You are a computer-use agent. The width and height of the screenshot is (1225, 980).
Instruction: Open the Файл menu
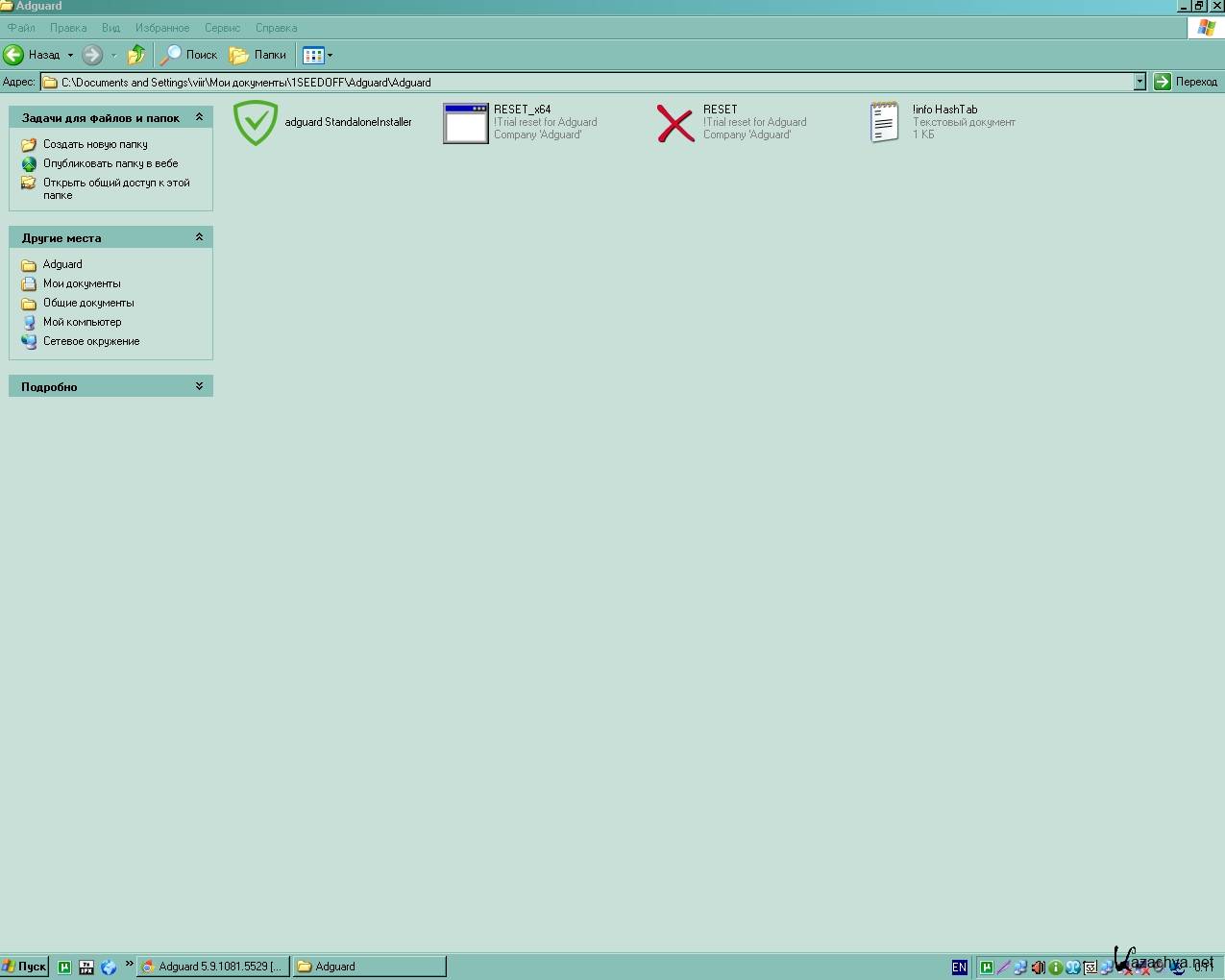tap(21, 28)
